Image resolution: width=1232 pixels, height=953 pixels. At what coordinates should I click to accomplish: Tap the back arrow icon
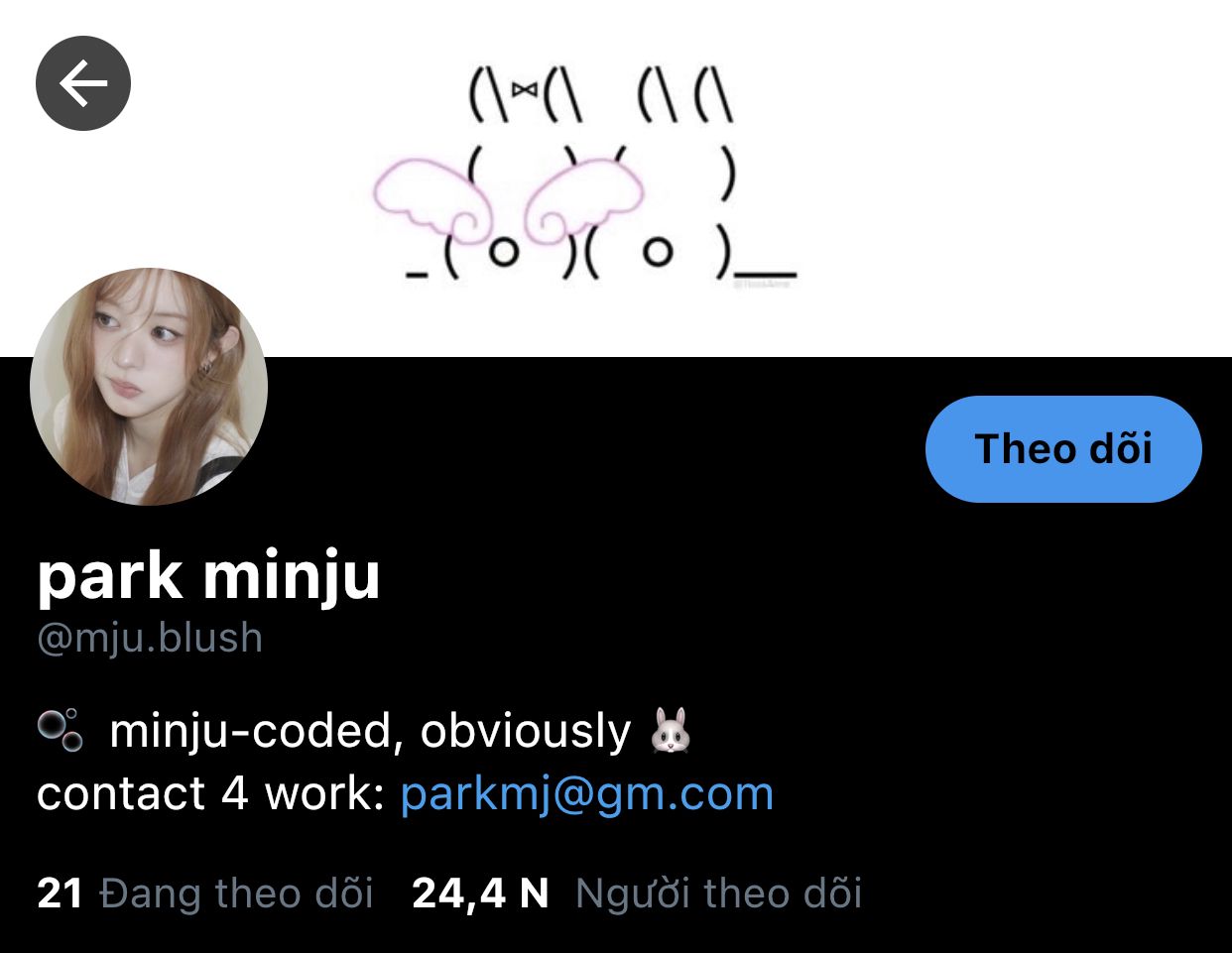[x=83, y=83]
